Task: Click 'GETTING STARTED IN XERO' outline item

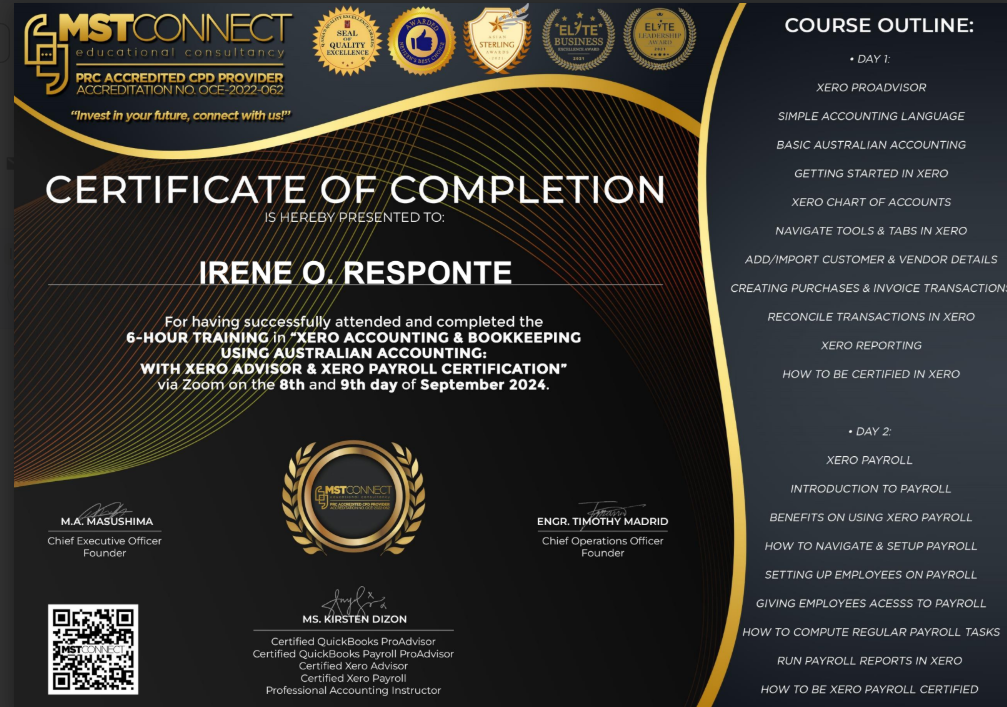Action: tap(871, 173)
